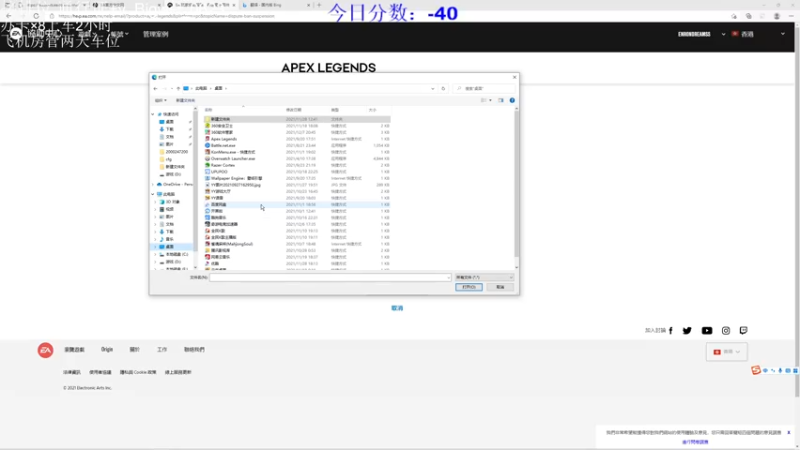Open the file type filter dropdown

[x=484, y=278]
